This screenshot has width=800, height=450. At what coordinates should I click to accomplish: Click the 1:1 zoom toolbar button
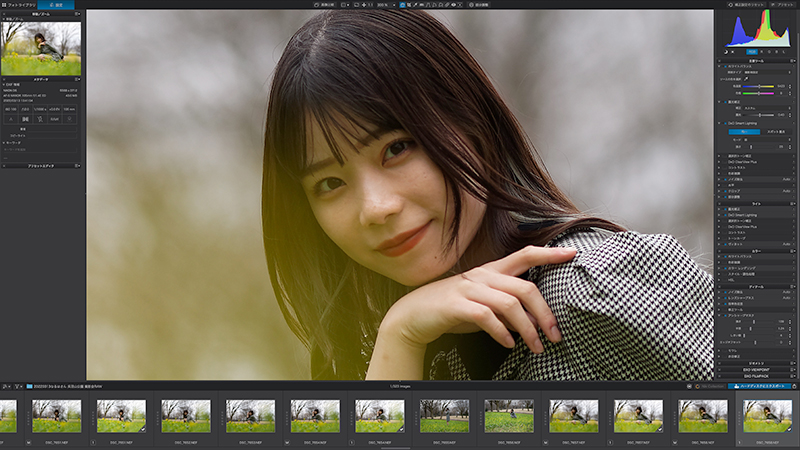pyautogui.click(x=370, y=5)
